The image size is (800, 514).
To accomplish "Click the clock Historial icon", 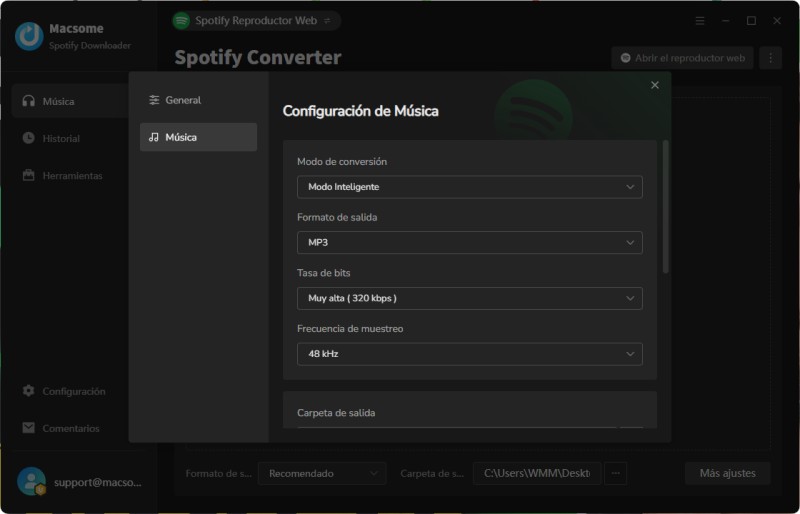I will coord(29,138).
